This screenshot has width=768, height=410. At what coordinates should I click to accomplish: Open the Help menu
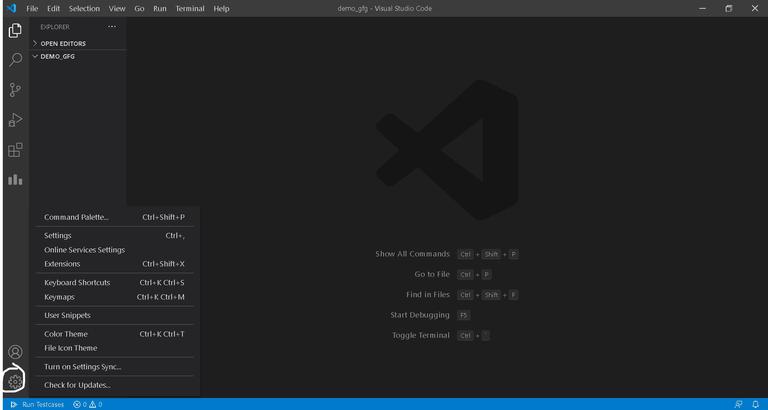coord(221,9)
